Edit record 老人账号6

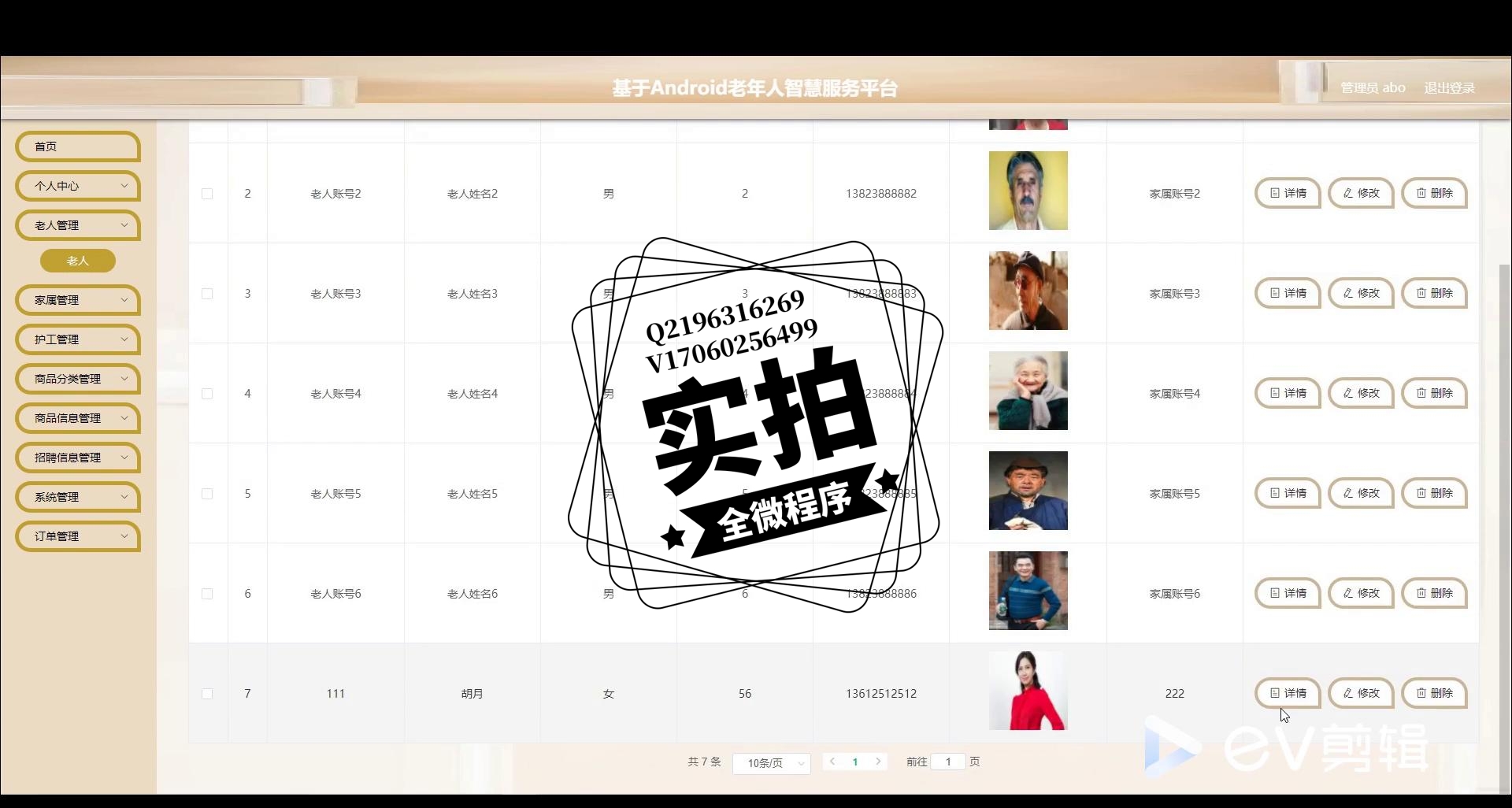point(1361,593)
